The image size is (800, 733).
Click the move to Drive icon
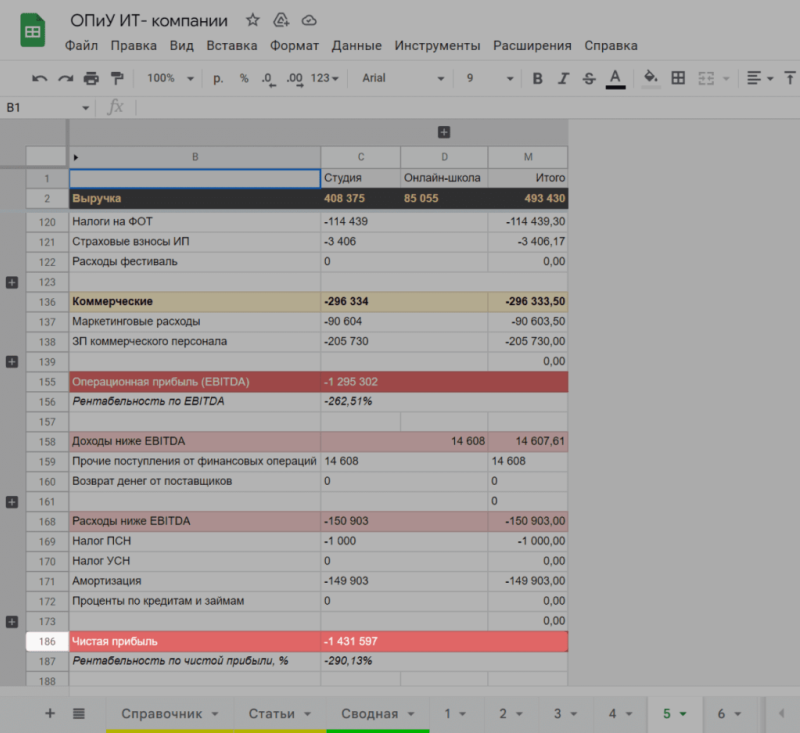(x=281, y=20)
